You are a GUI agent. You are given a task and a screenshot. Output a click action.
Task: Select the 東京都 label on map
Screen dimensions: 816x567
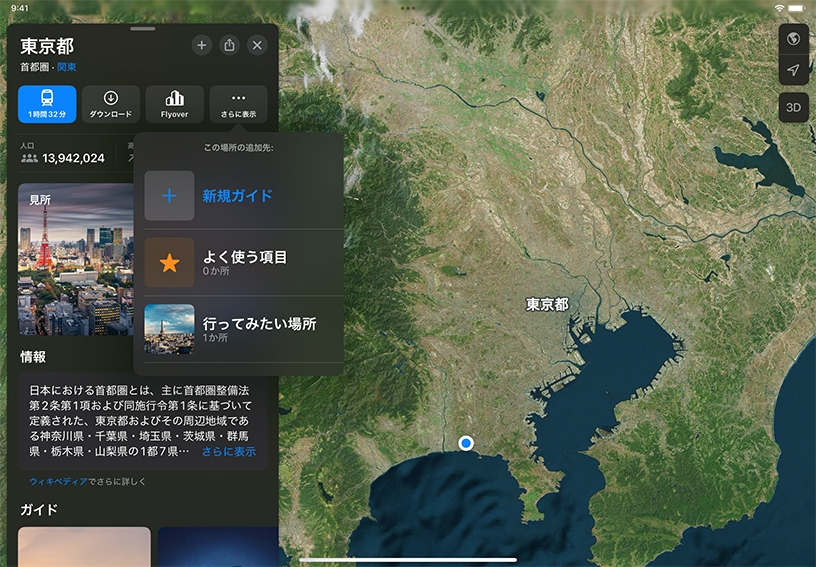click(547, 304)
